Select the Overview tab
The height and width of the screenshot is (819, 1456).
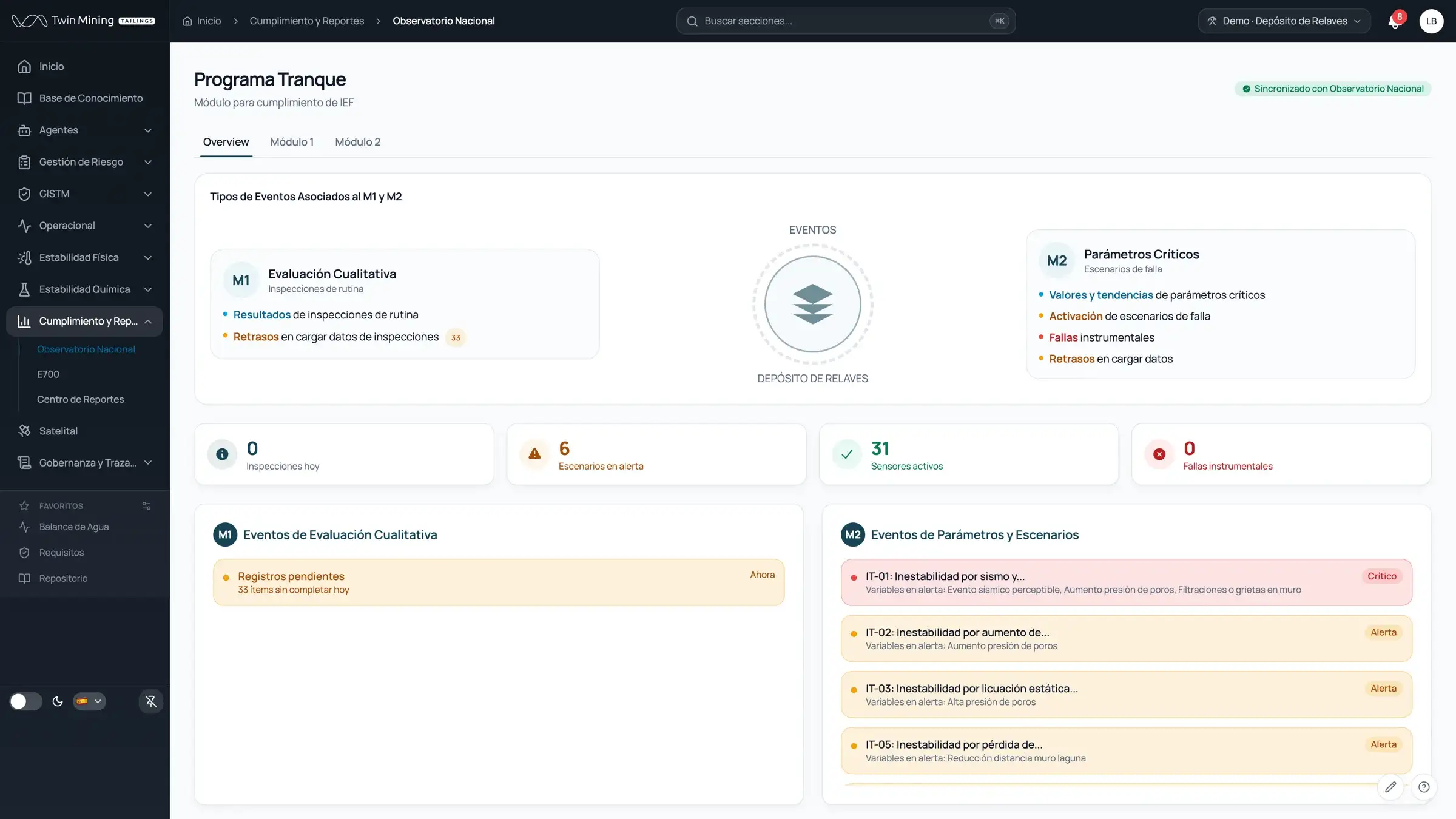tap(226, 142)
